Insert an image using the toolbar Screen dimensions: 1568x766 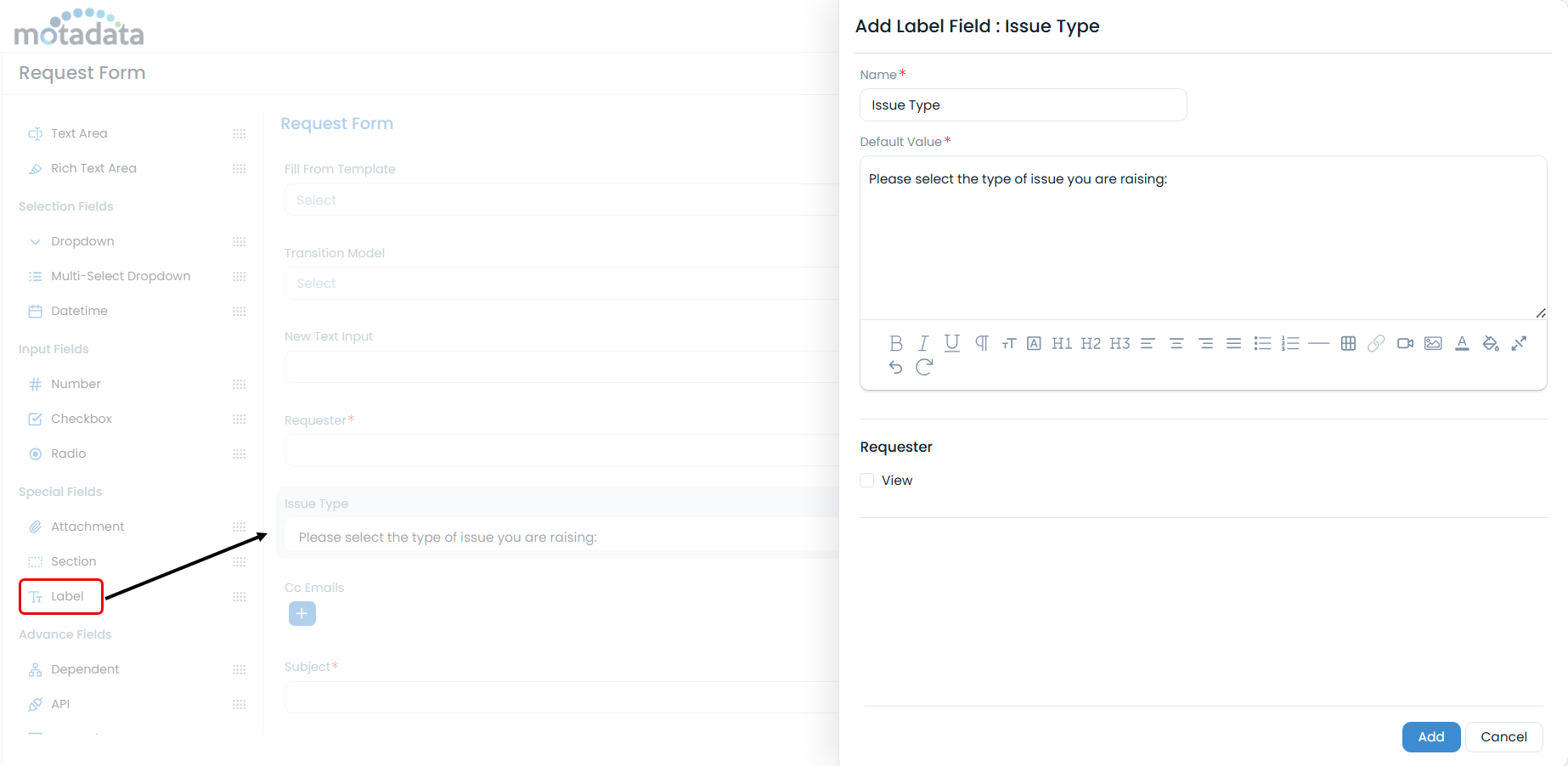(1433, 343)
